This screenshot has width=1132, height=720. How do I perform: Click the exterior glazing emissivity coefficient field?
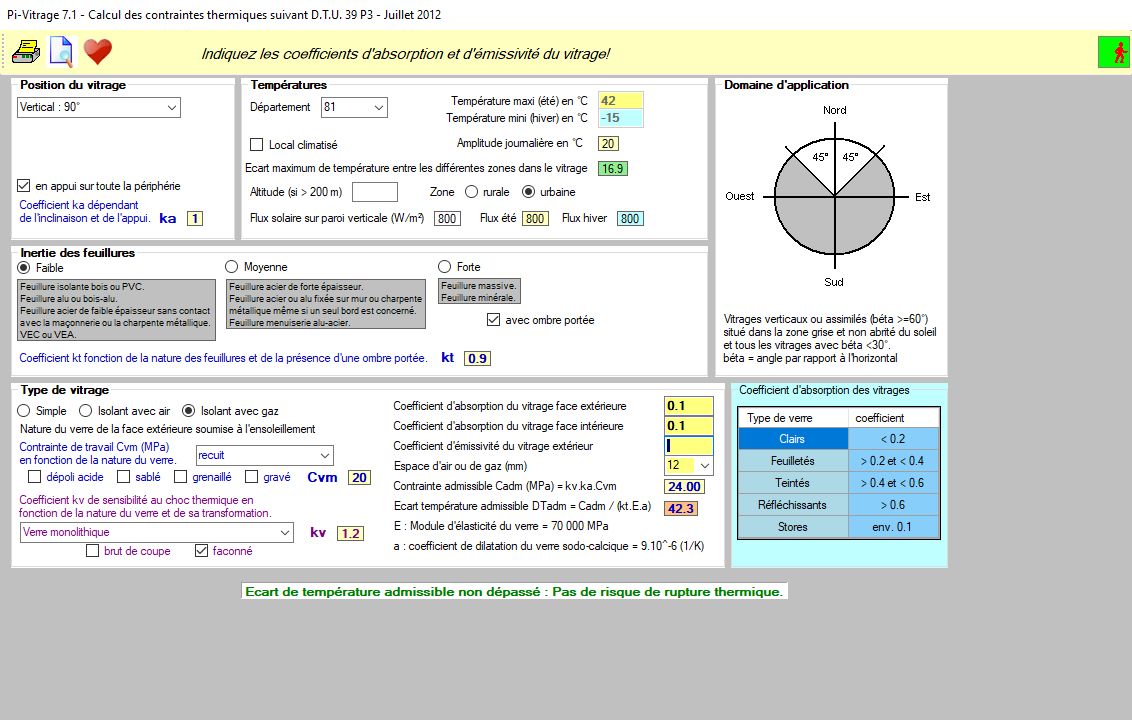coord(689,446)
